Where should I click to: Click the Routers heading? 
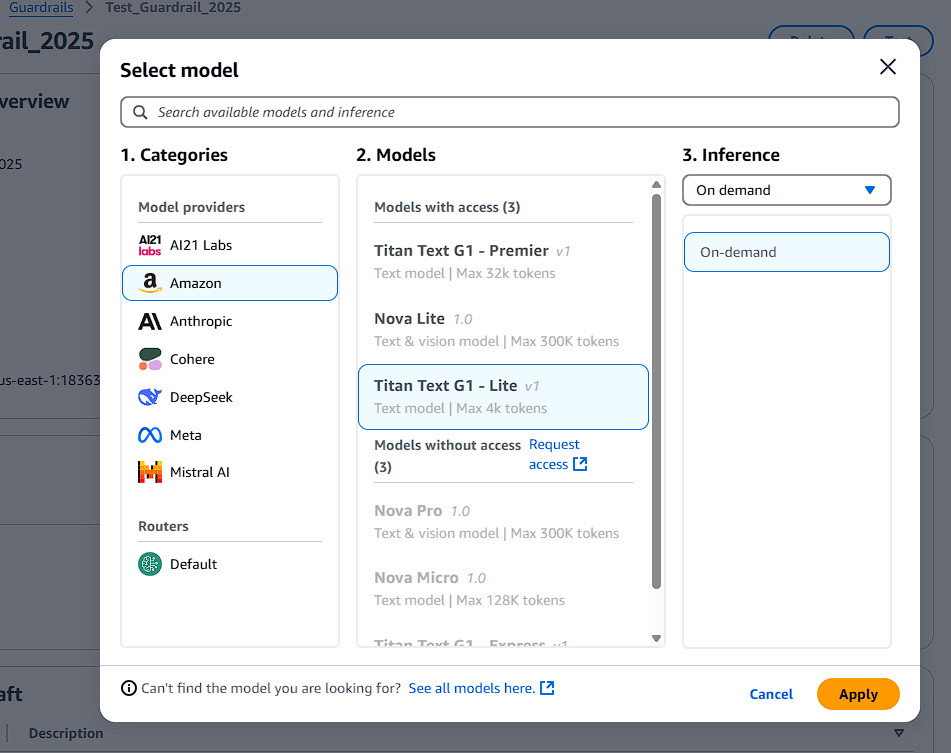pyautogui.click(x=163, y=526)
